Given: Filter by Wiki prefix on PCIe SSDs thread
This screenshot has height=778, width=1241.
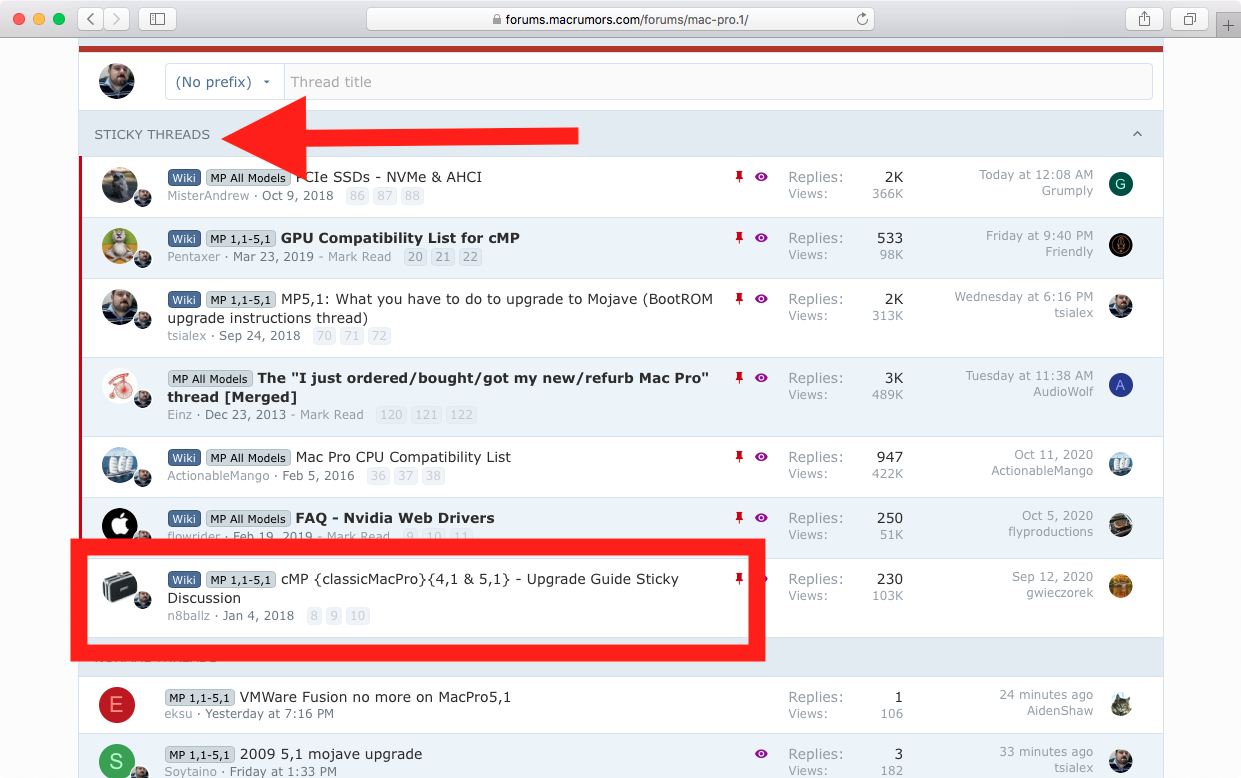Looking at the screenshot, I should [x=184, y=178].
